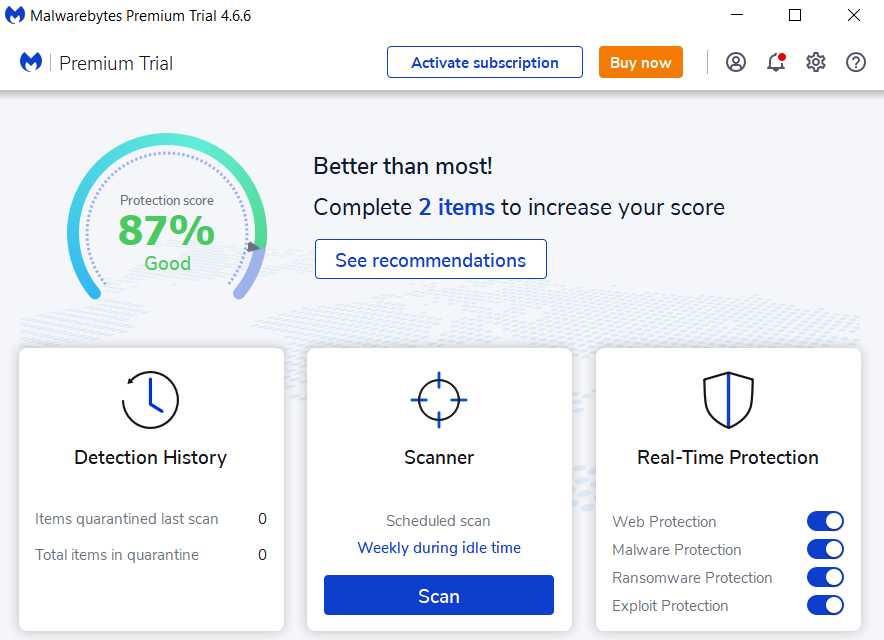Viewport: 884px width, 640px height.
Task: Click the Exploit Protection label
Action: pos(670,606)
